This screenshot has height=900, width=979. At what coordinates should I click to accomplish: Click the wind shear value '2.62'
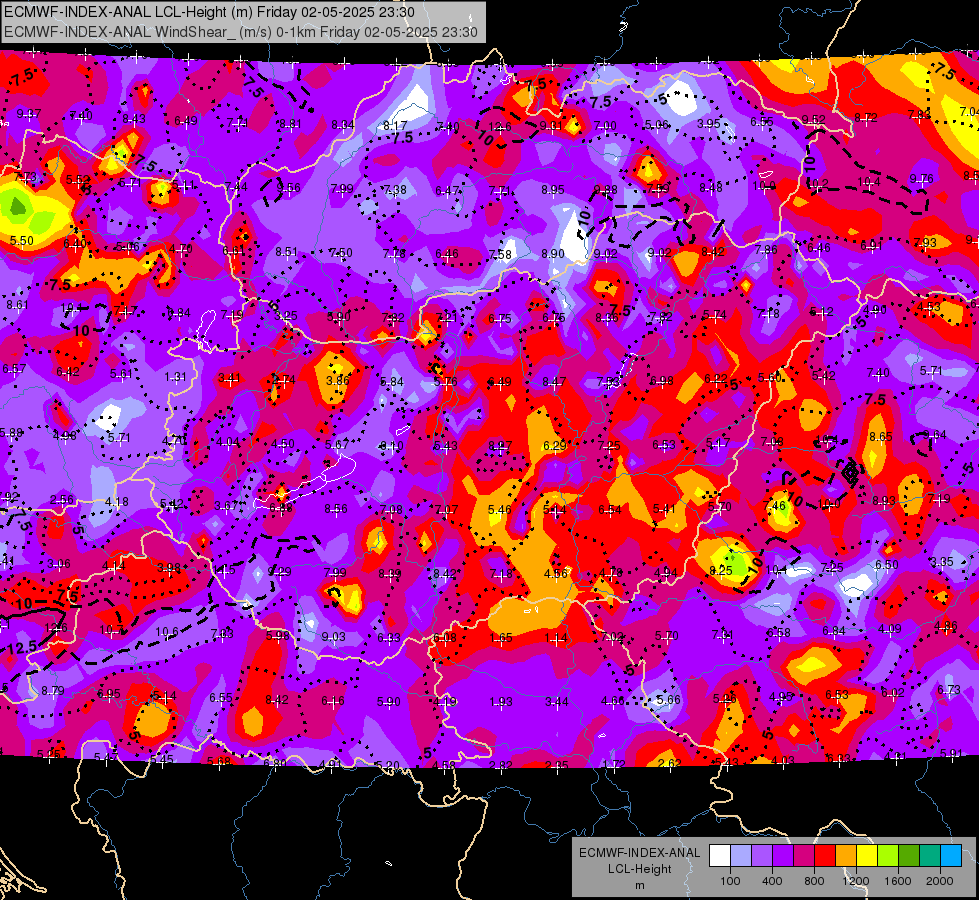(669, 763)
